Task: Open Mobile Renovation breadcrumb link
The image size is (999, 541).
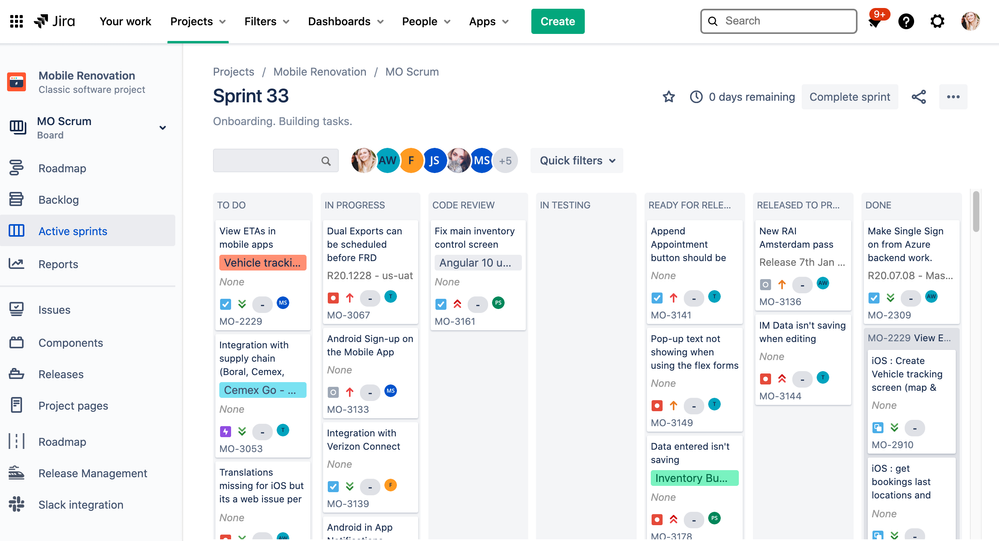Action: coord(320,72)
